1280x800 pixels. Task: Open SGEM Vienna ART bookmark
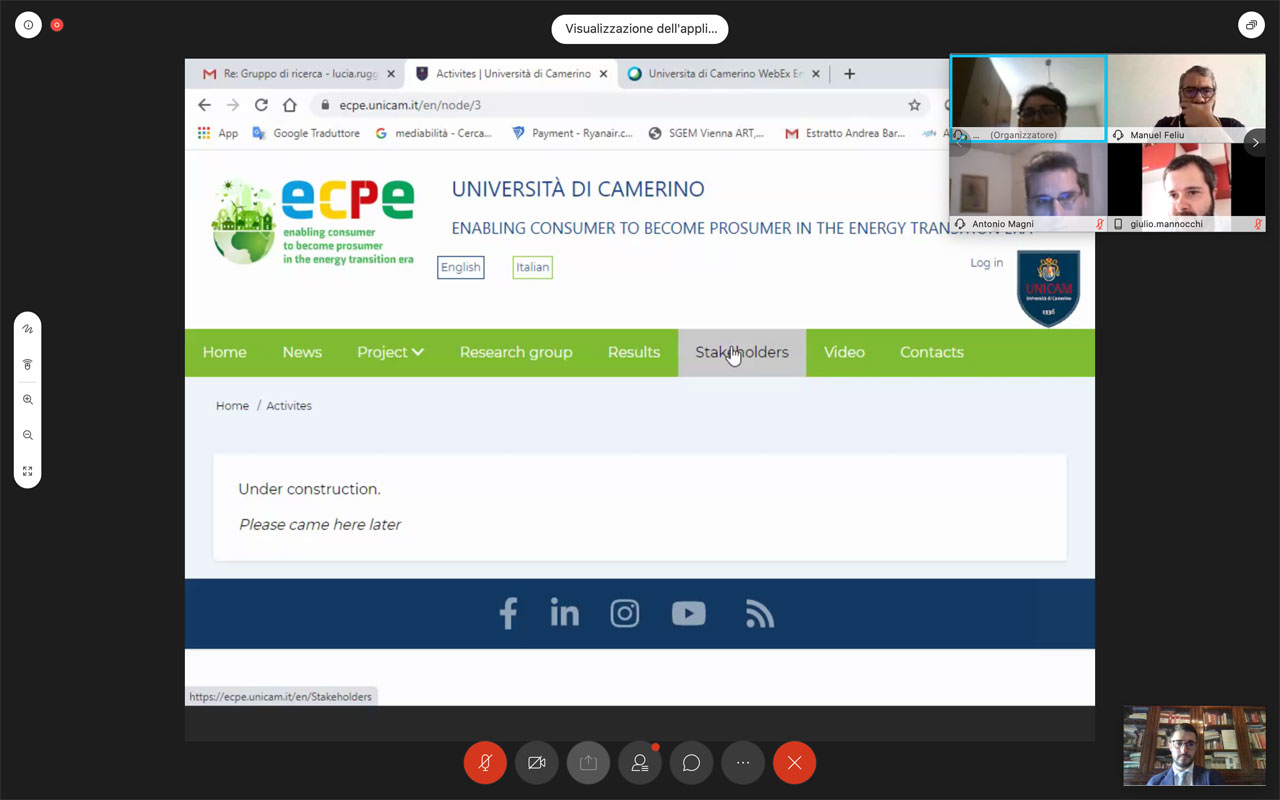coord(707,133)
